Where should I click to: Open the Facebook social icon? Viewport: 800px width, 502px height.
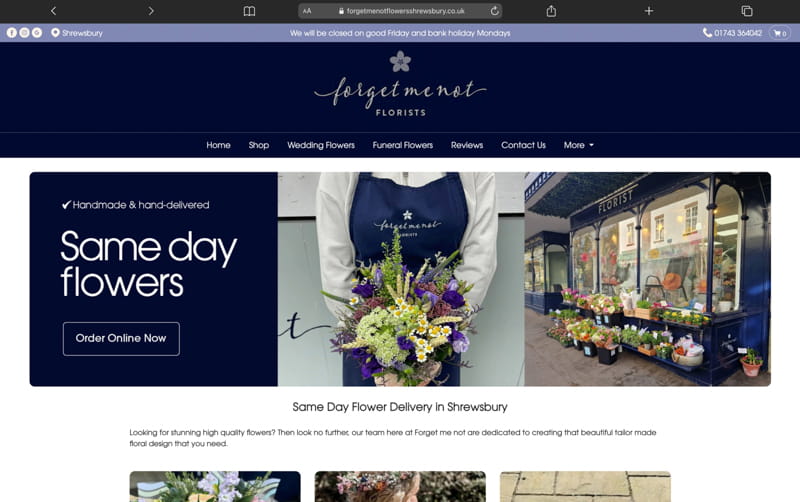pyautogui.click(x=12, y=33)
